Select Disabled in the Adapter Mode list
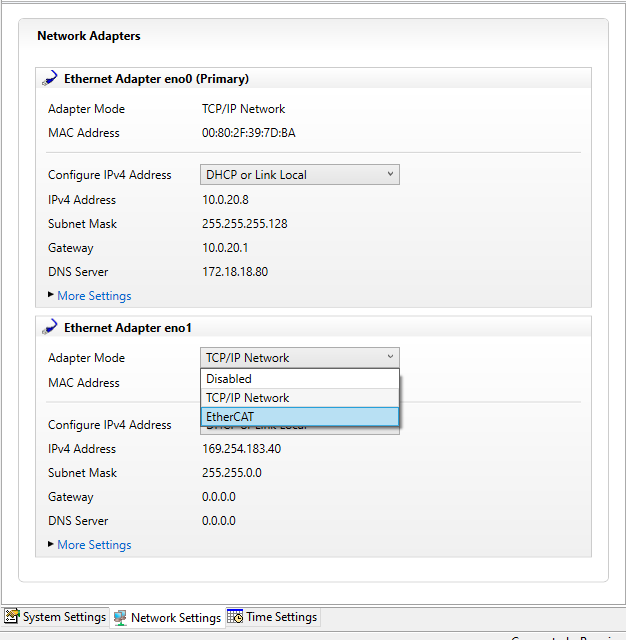The width and height of the screenshot is (626, 640). coord(300,379)
